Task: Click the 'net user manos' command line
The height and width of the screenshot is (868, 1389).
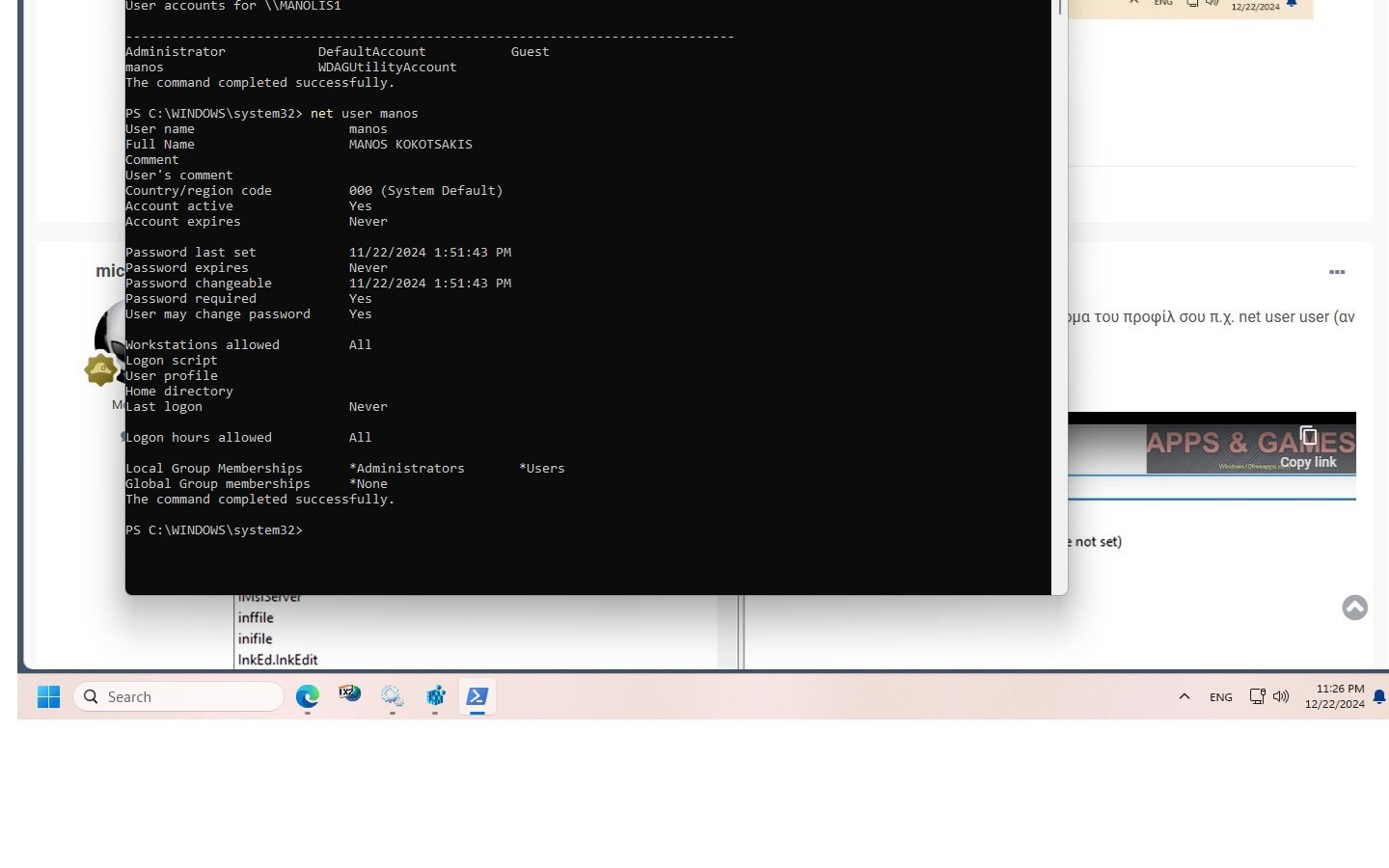Action: [x=365, y=114]
